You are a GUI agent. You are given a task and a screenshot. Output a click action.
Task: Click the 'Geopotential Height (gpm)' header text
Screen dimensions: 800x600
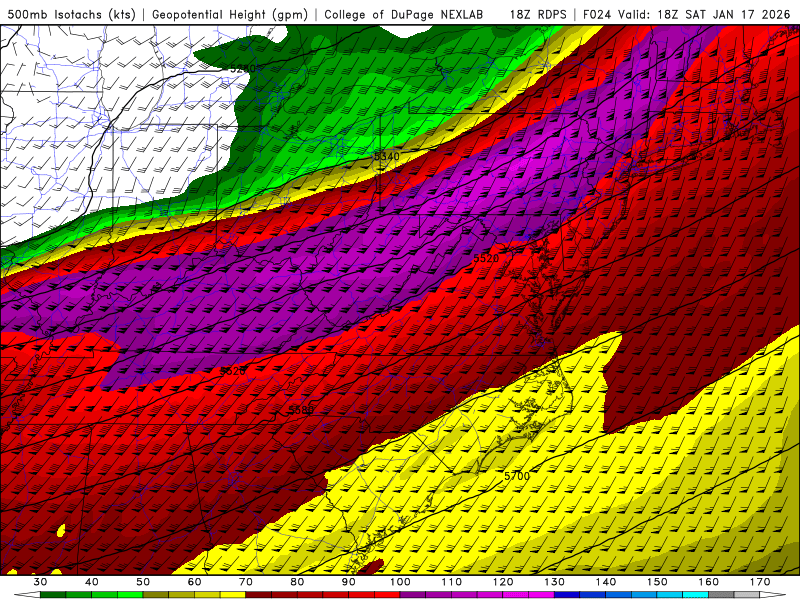(230, 14)
